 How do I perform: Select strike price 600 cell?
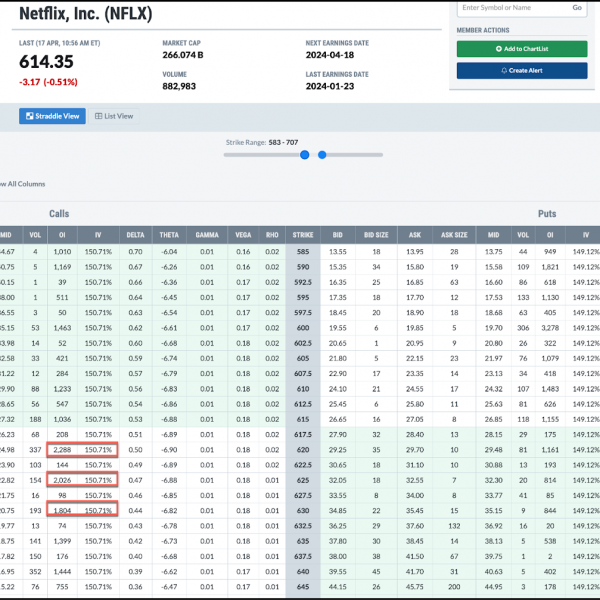303,328
